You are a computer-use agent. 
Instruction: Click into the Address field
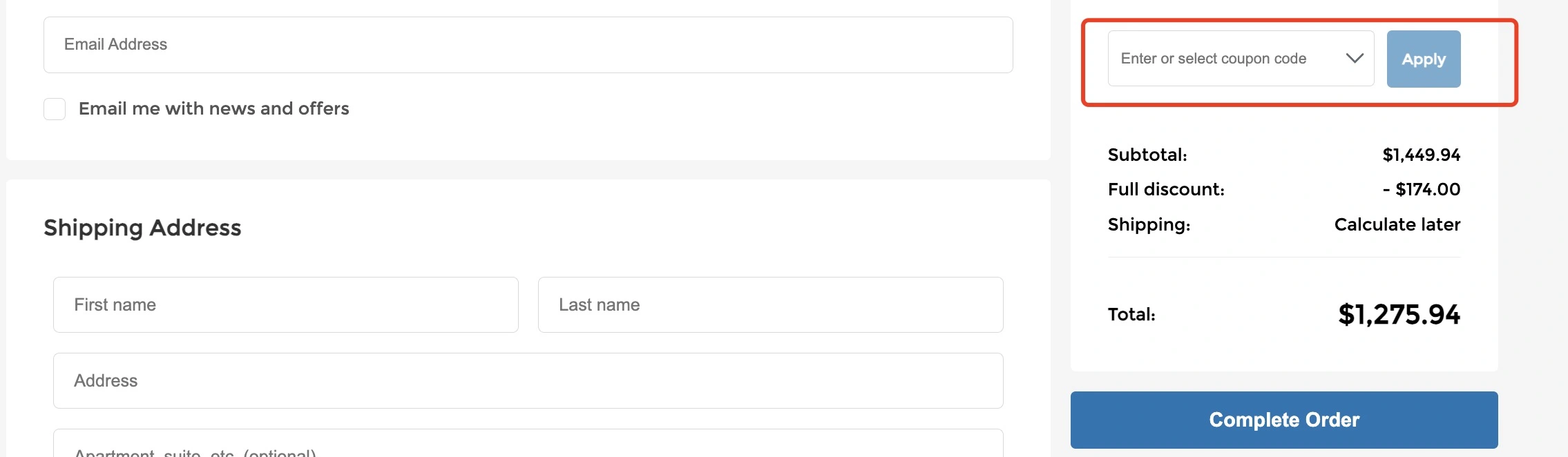pyautogui.click(x=528, y=381)
